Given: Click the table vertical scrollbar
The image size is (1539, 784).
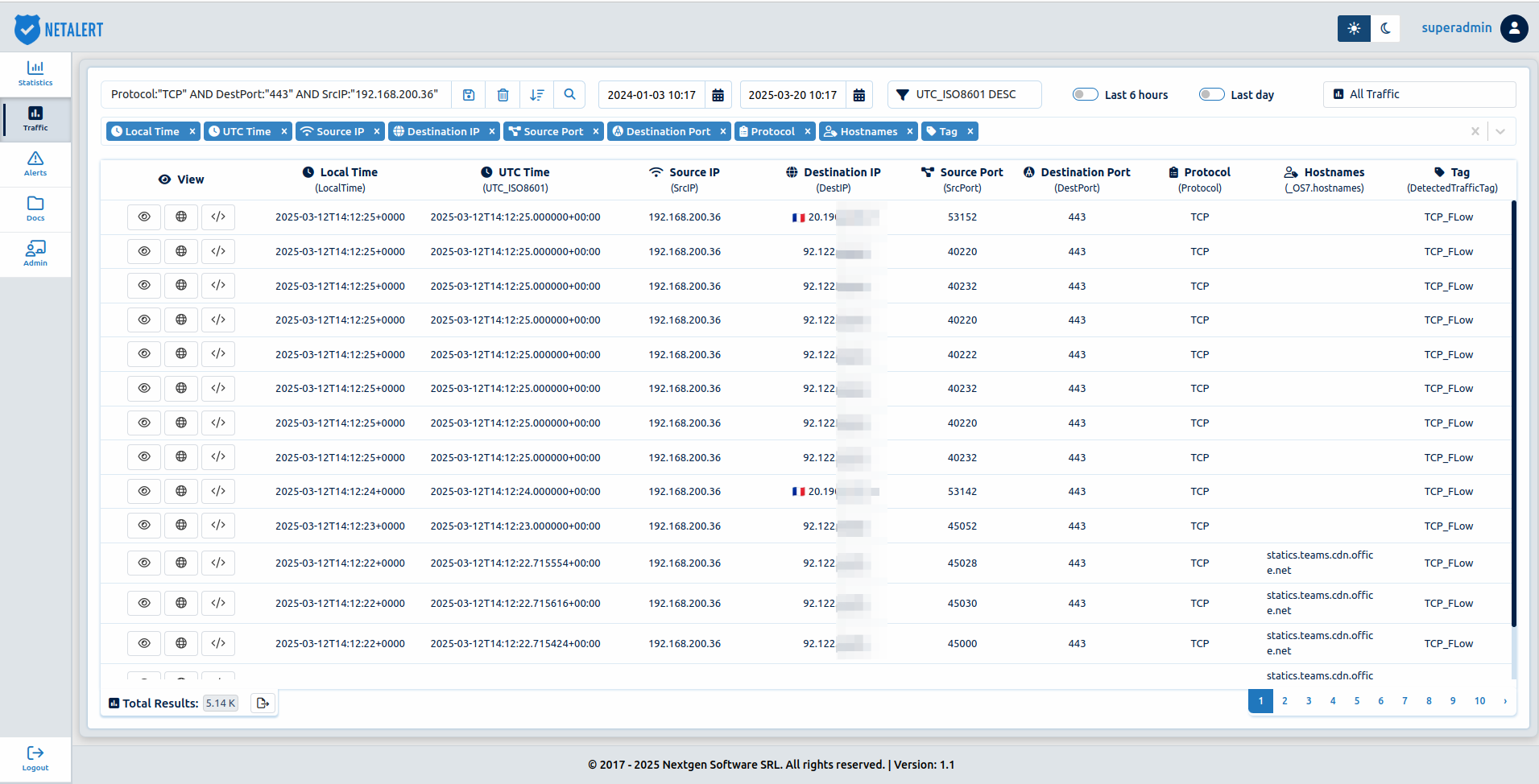Looking at the screenshot, I should tap(1513, 414).
